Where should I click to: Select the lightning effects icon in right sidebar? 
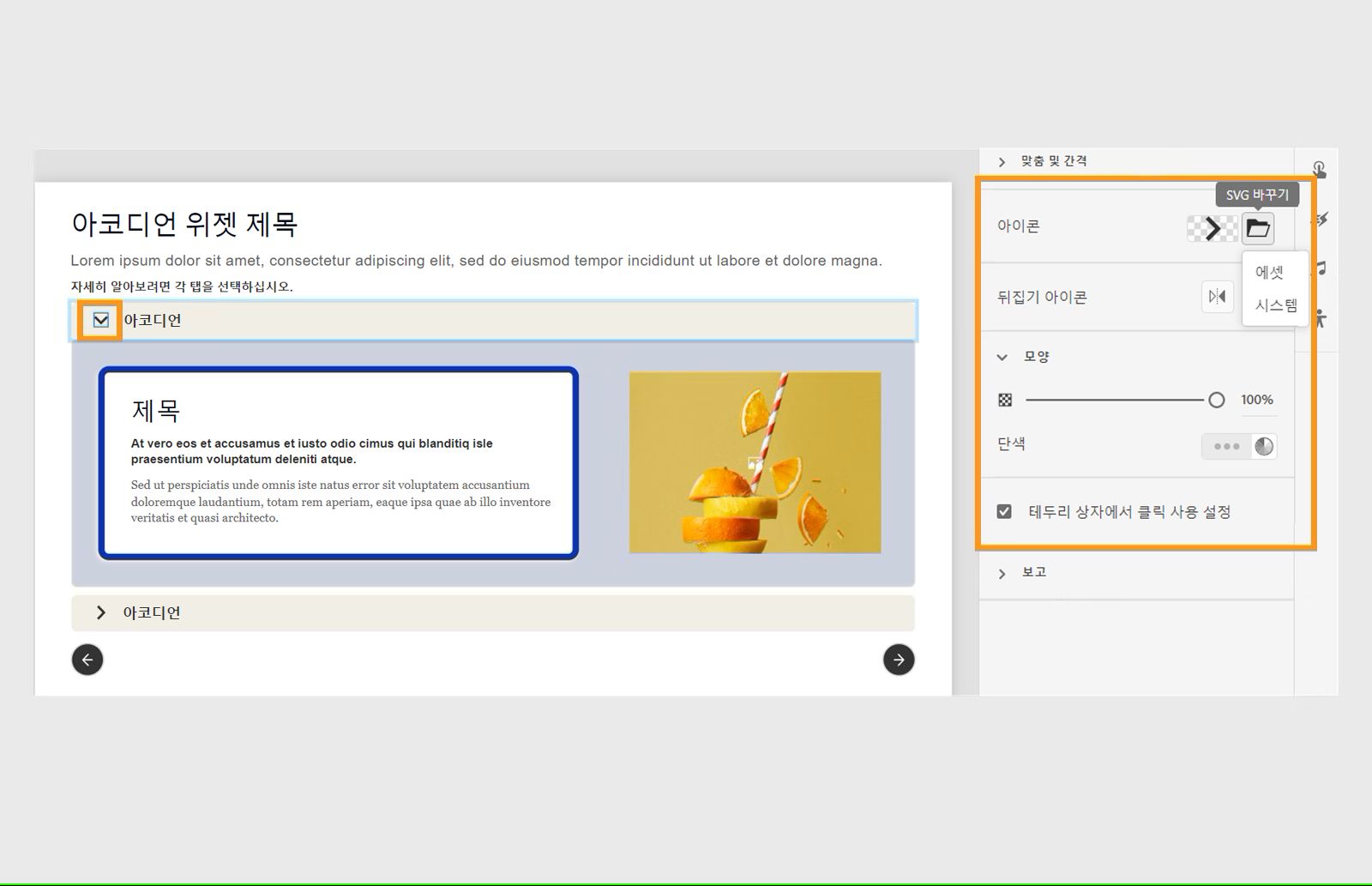pos(1321,219)
